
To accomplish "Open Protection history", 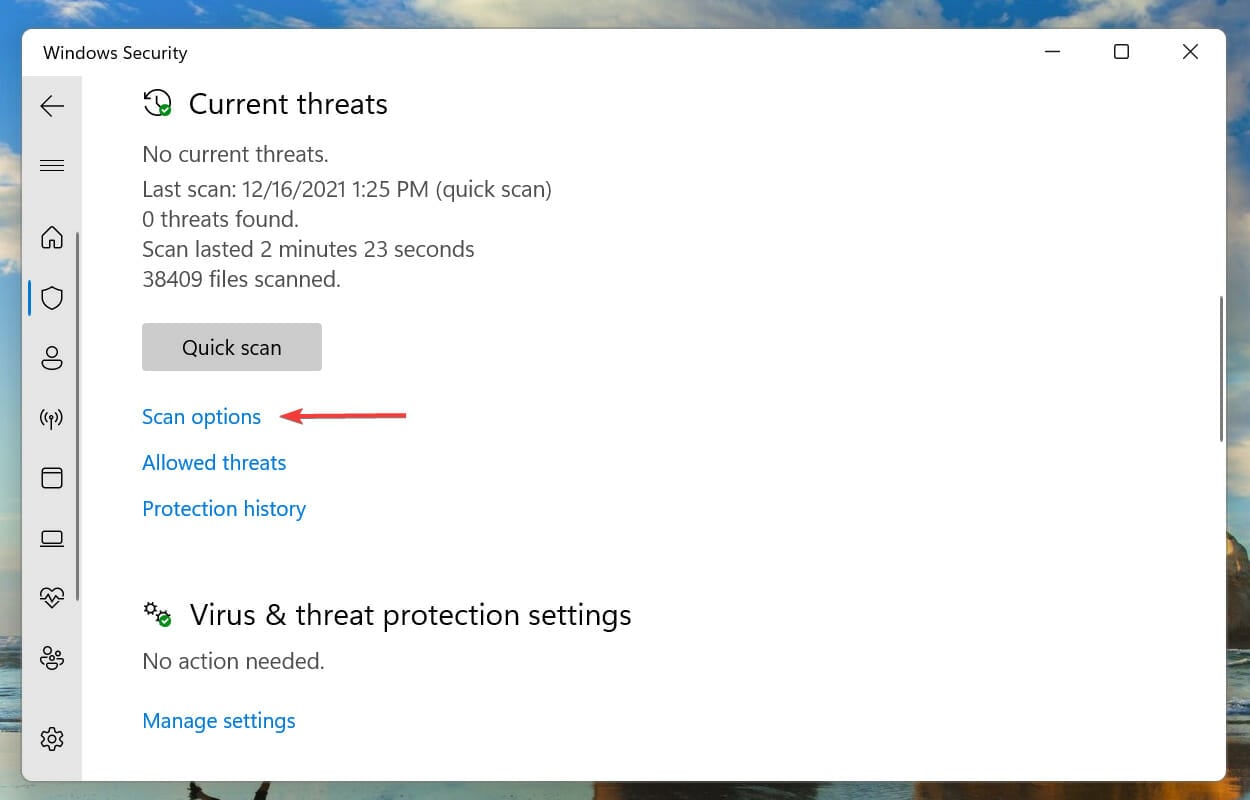I will tap(224, 508).
